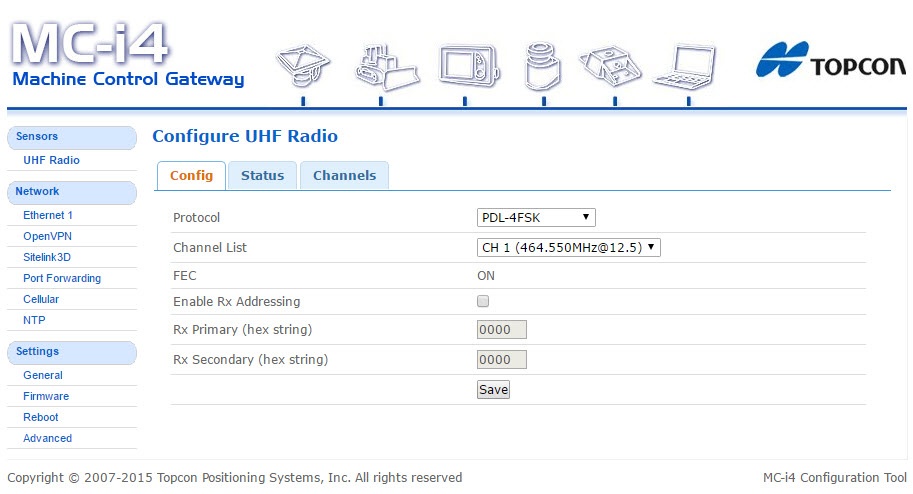Switch to the Config tab
Screen dimensions: 913x494
click(191, 175)
